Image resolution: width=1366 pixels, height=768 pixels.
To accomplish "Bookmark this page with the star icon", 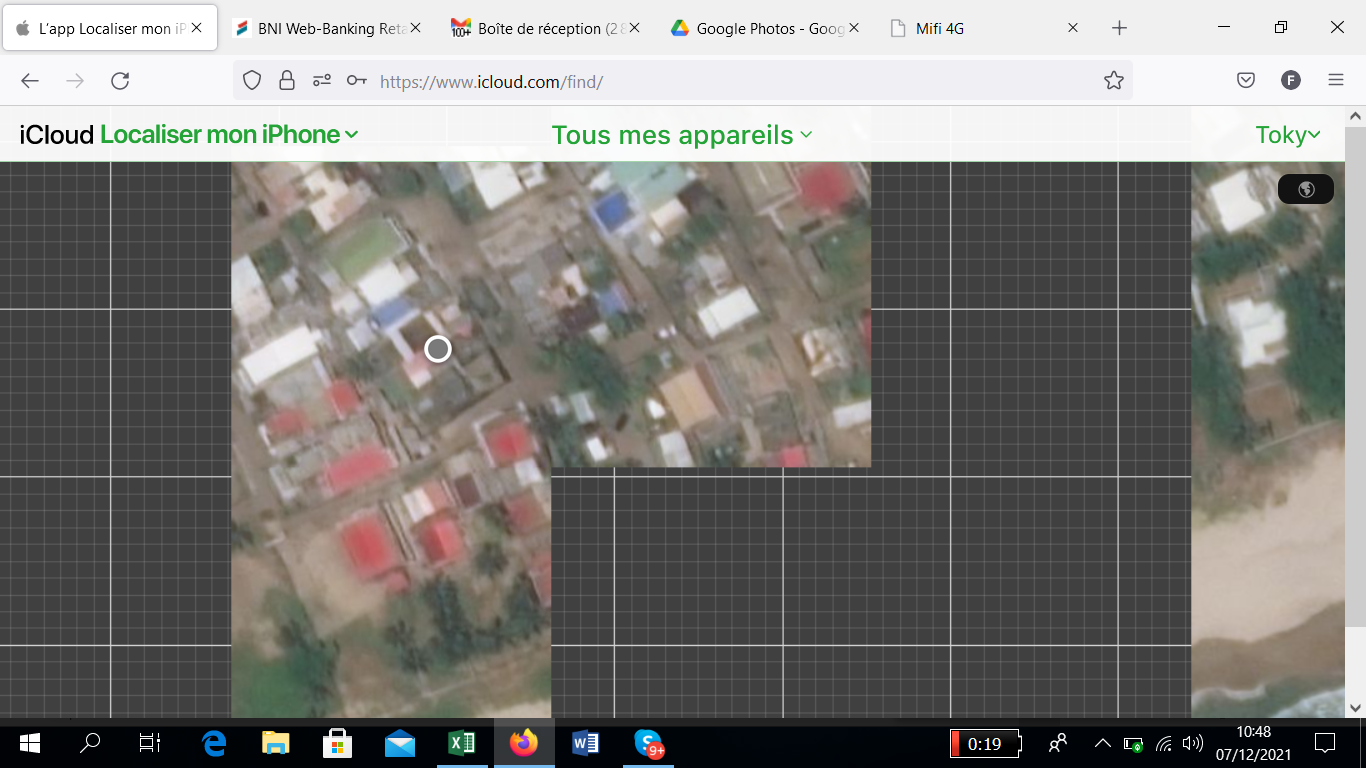I will coord(1113,81).
